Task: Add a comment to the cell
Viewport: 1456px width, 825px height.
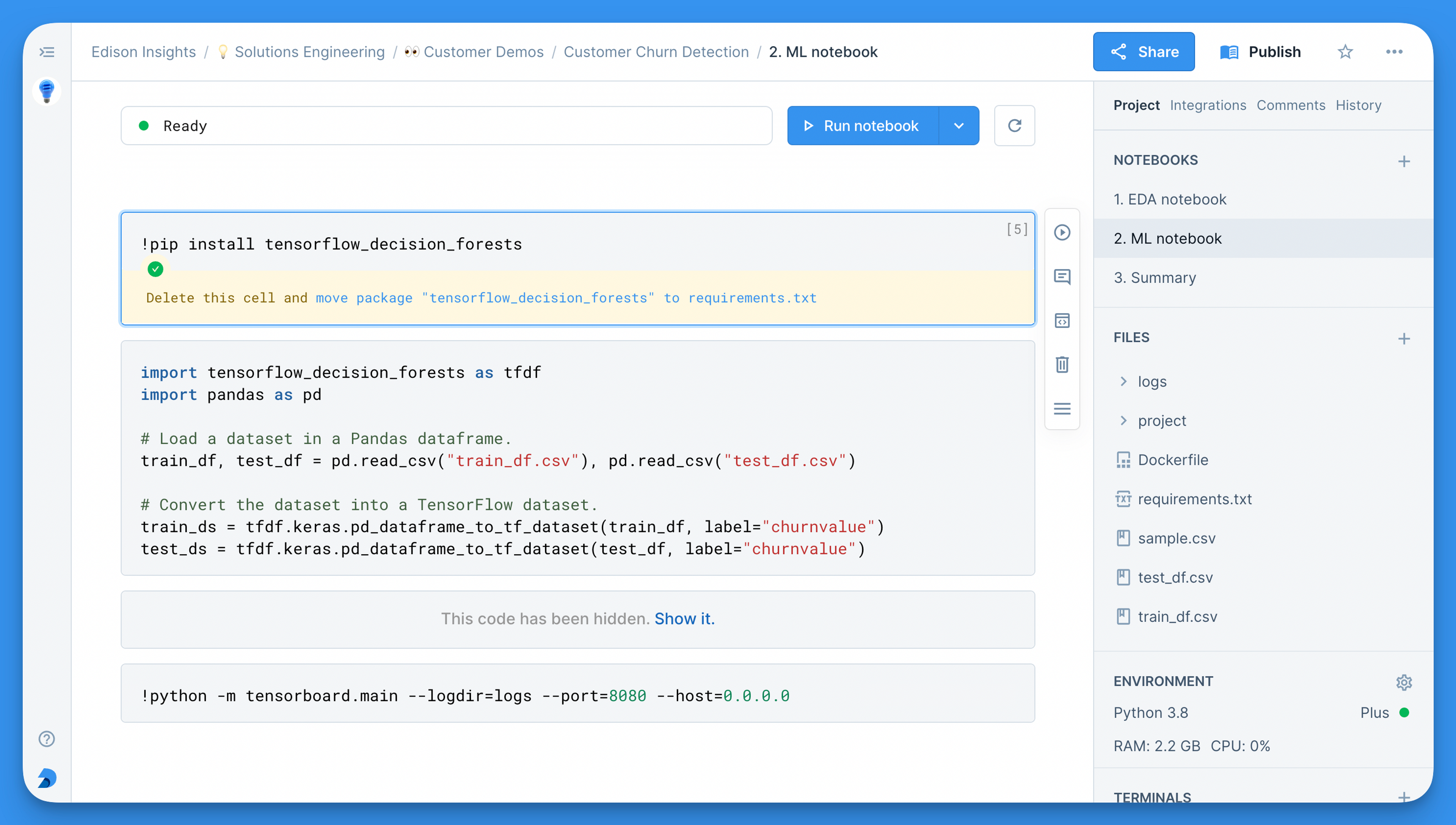Action: 1062,276
